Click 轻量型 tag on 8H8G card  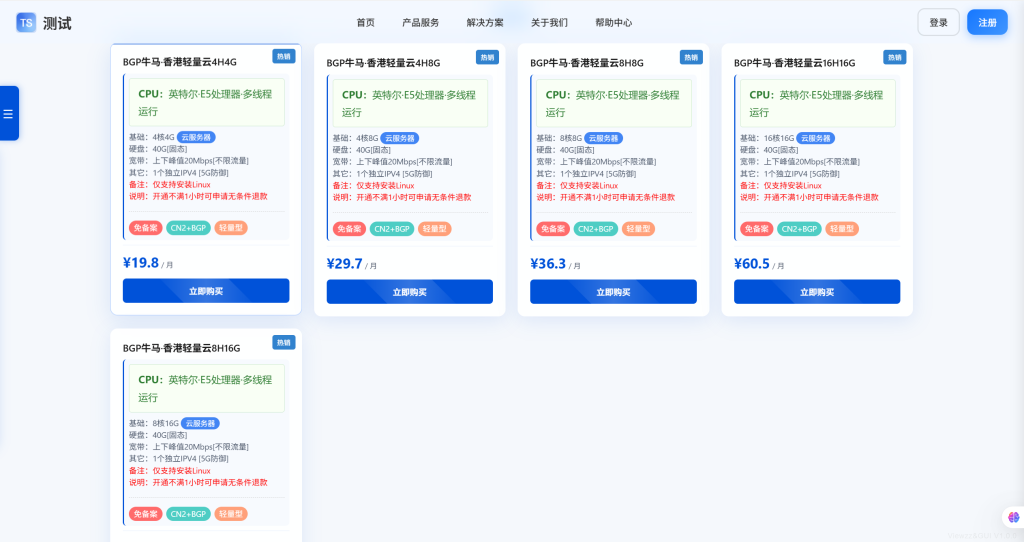[x=639, y=229]
